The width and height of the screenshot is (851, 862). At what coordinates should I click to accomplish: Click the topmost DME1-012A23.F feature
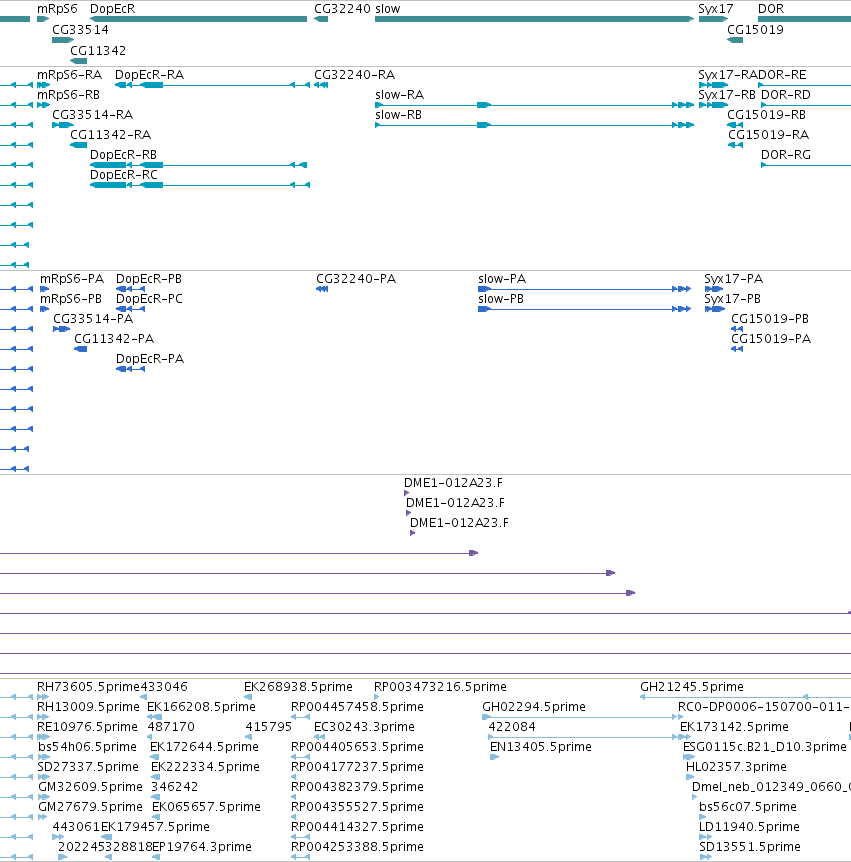tap(407, 493)
